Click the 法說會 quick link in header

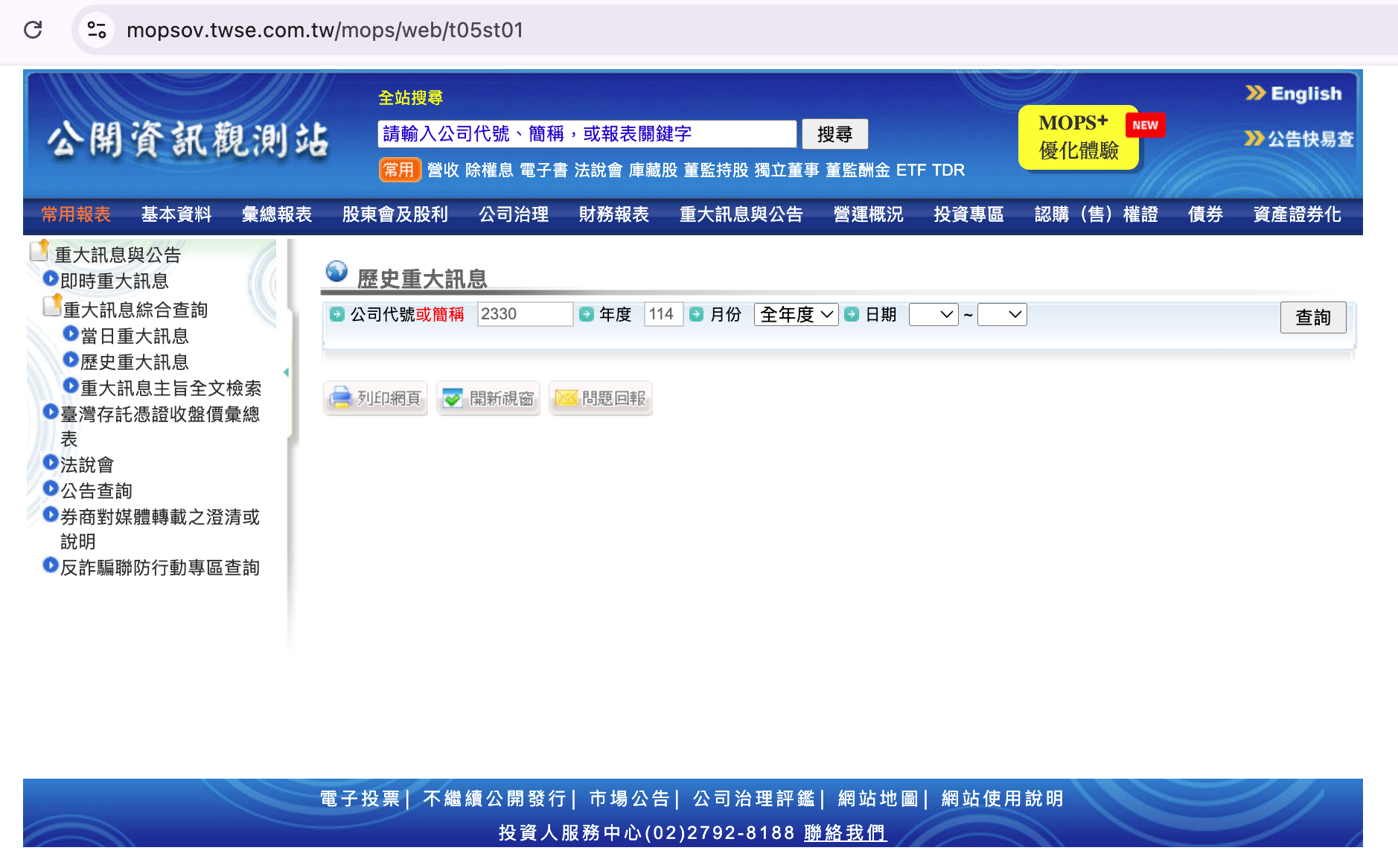[x=598, y=170]
